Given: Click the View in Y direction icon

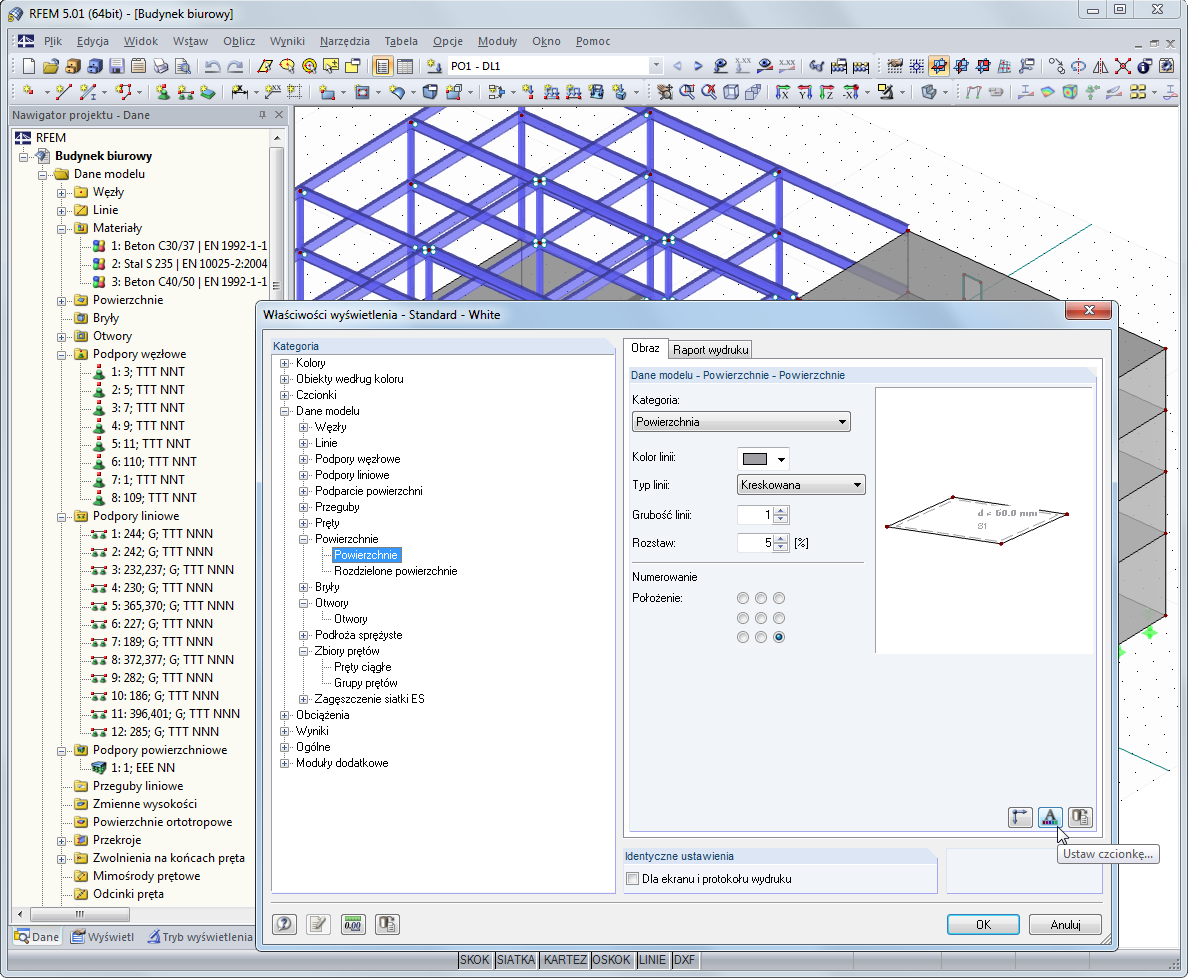Looking at the screenshot, I should (805, 92).
